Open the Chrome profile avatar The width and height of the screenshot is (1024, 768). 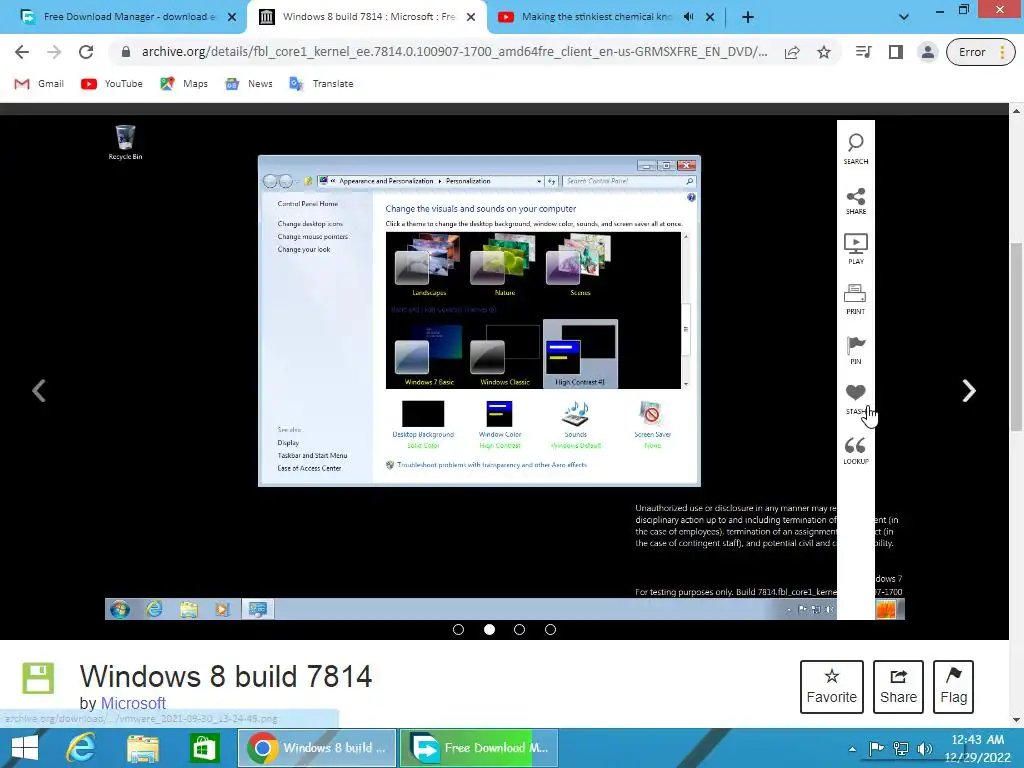pos(927,52)
